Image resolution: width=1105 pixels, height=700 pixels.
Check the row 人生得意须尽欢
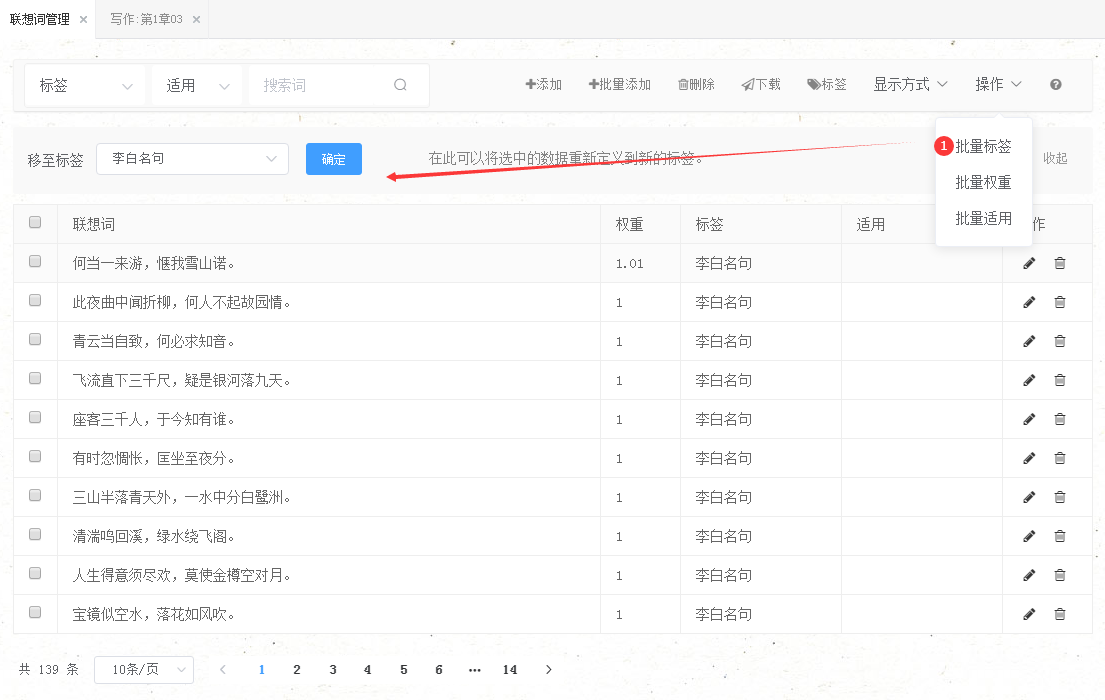35,573
